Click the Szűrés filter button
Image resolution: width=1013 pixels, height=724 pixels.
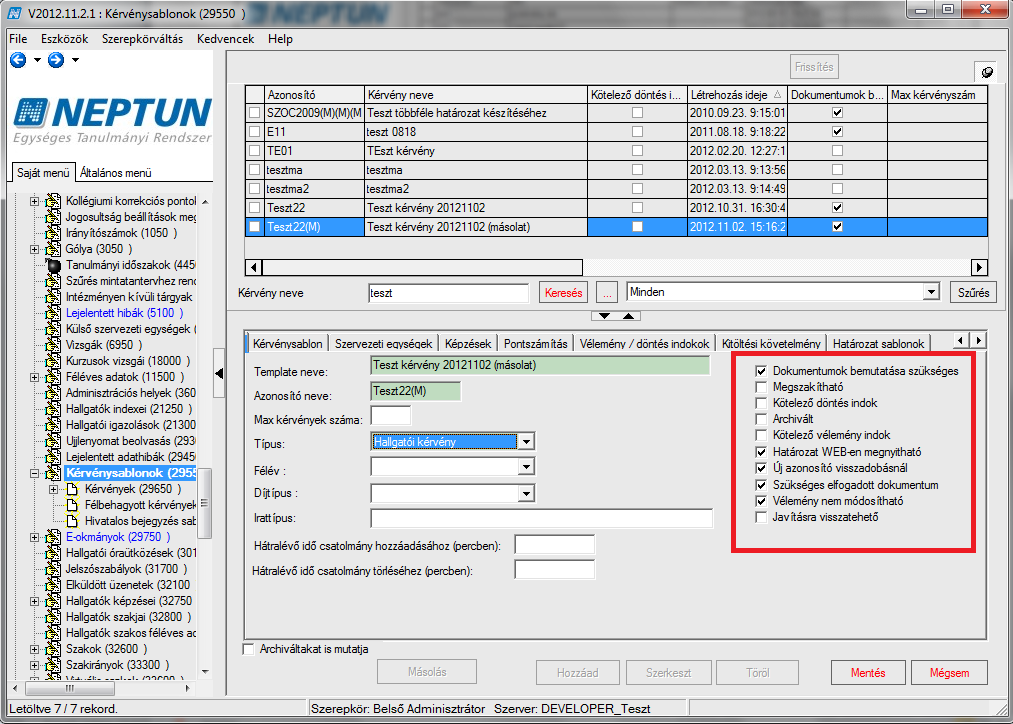point(974,293)
